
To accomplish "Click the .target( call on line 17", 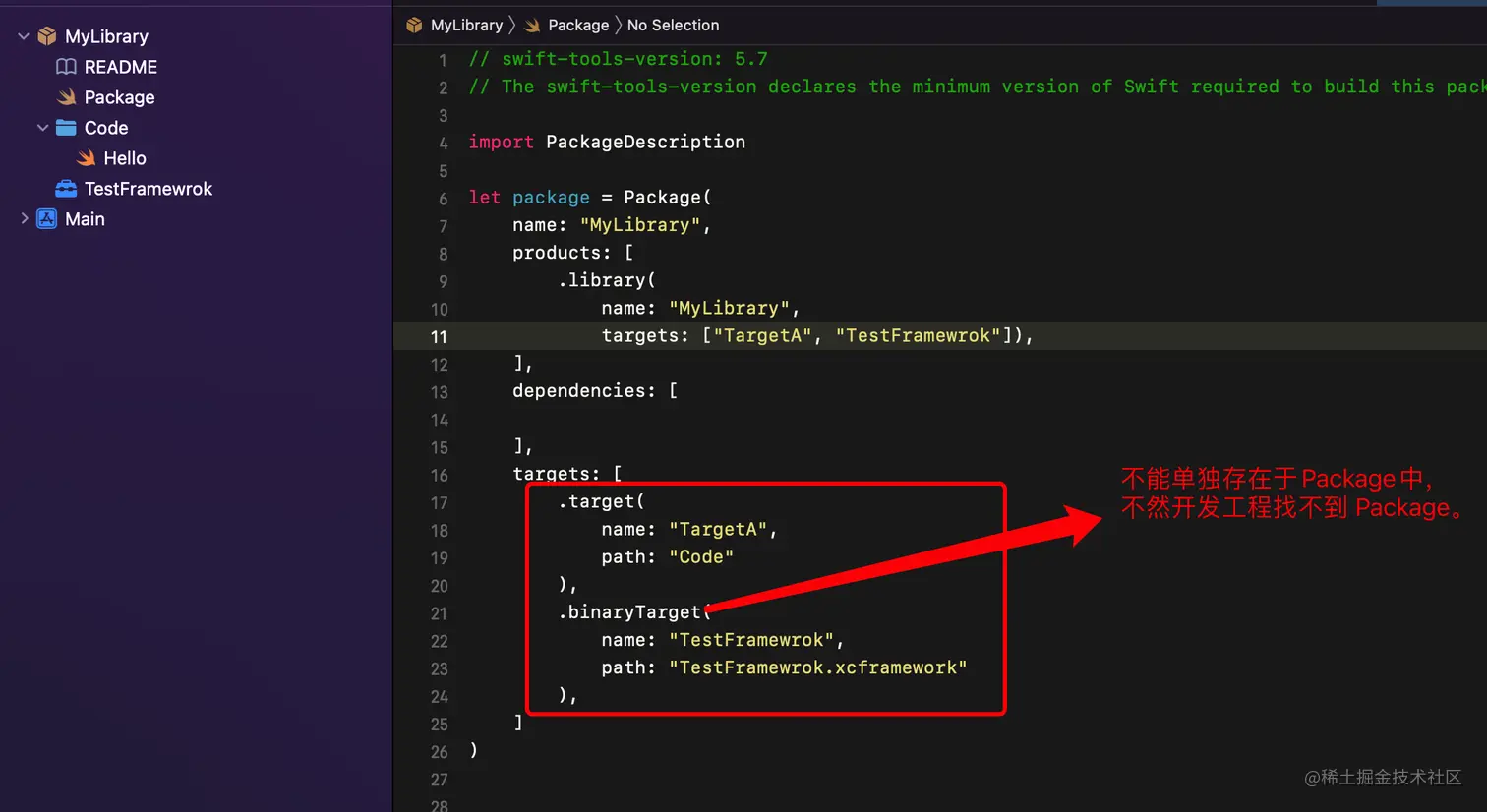I will pos(601,501).
